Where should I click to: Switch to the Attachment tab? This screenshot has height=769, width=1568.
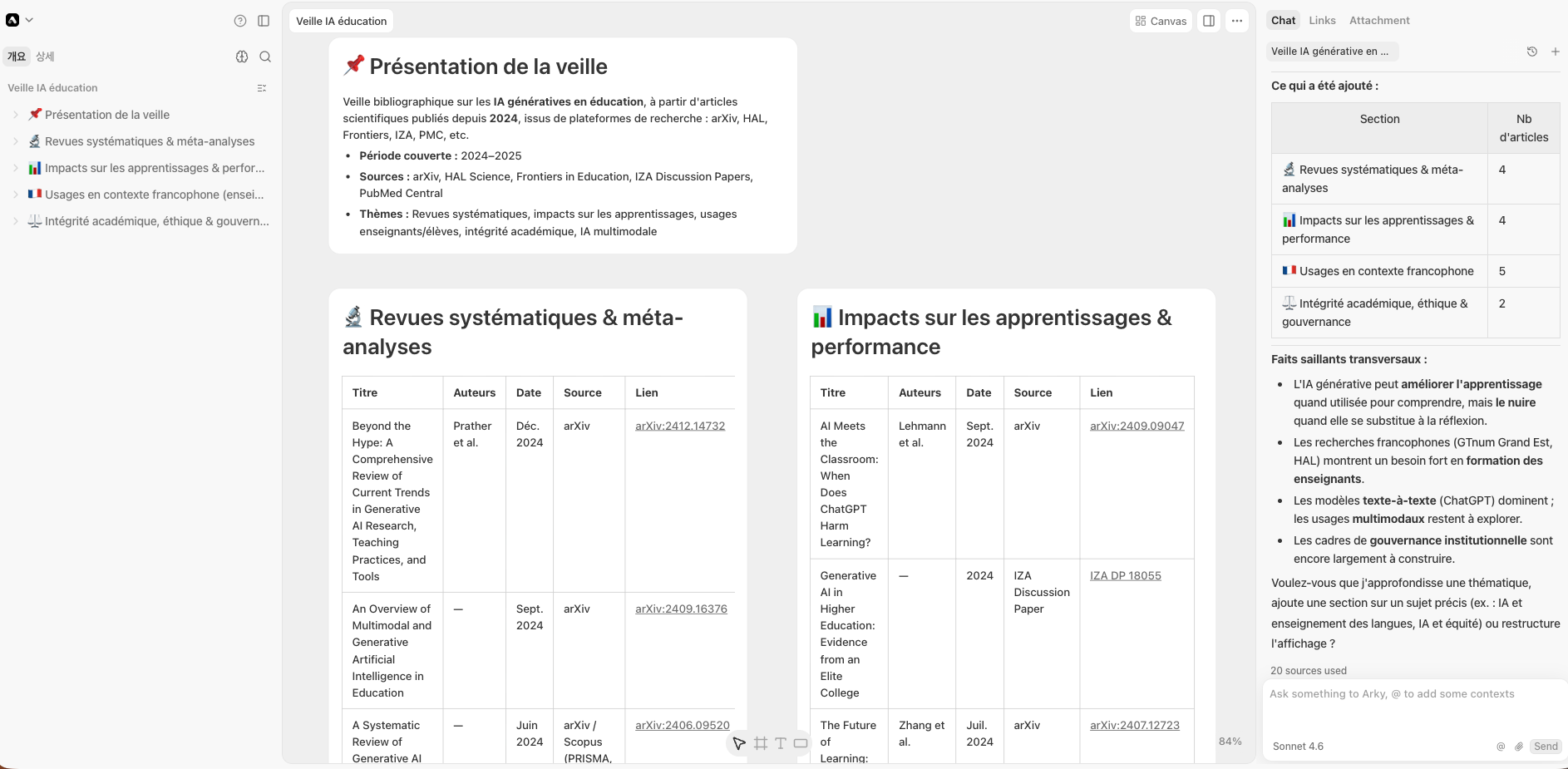[1379, 20]
